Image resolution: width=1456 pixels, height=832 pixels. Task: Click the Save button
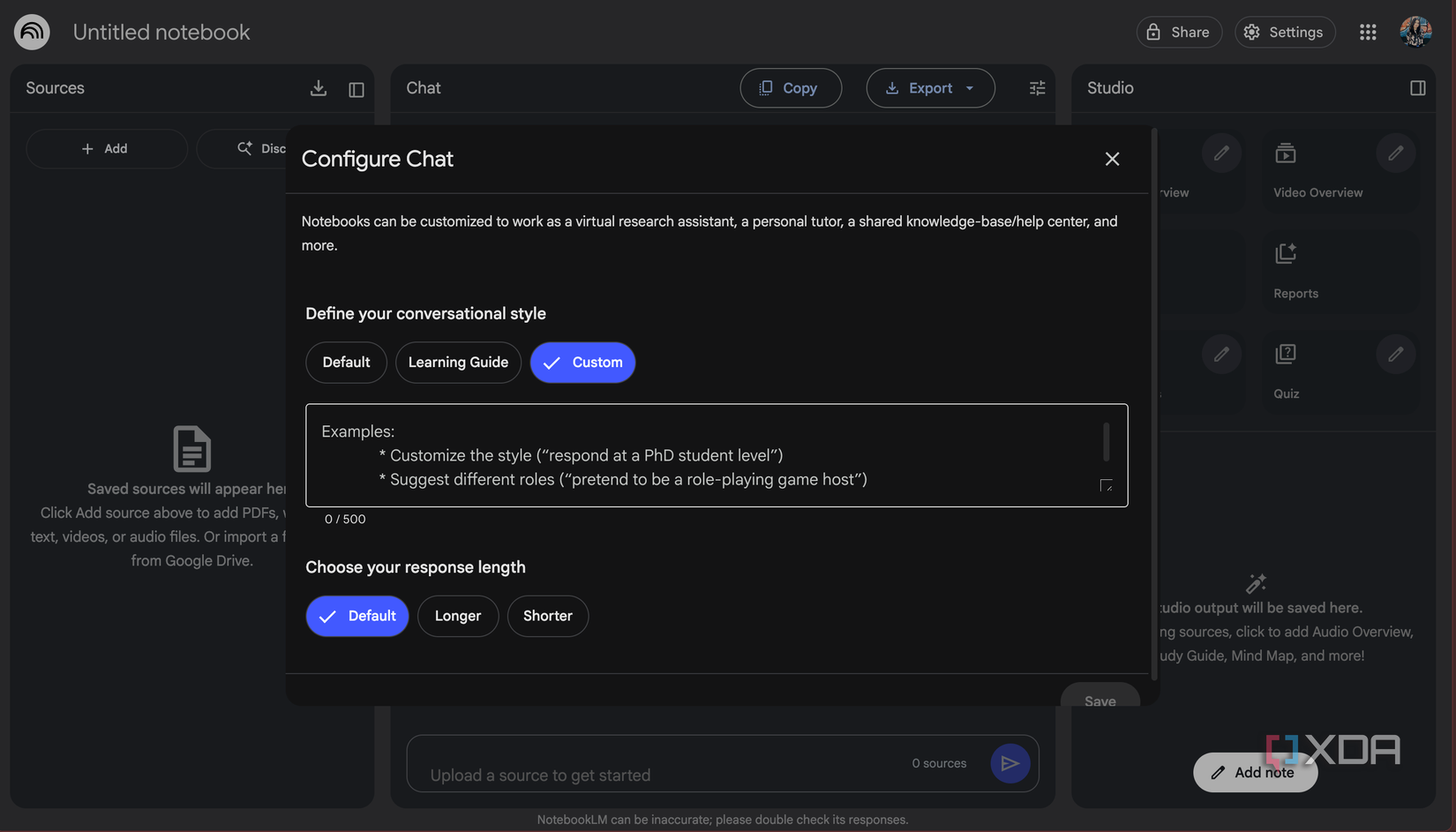(x=1100, y=700)
